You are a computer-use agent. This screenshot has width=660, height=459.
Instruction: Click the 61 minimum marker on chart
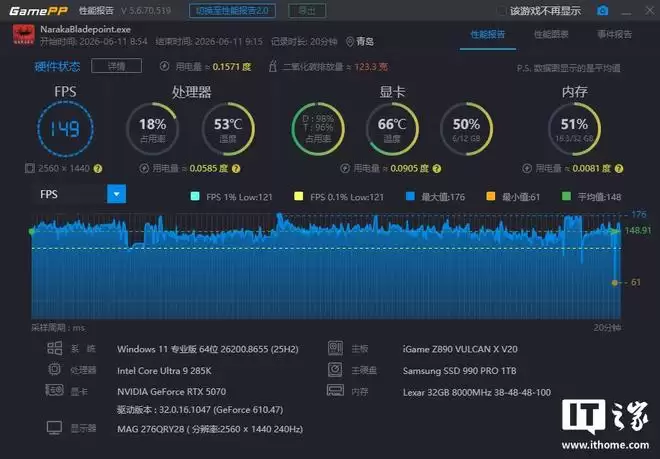(615, 282)
